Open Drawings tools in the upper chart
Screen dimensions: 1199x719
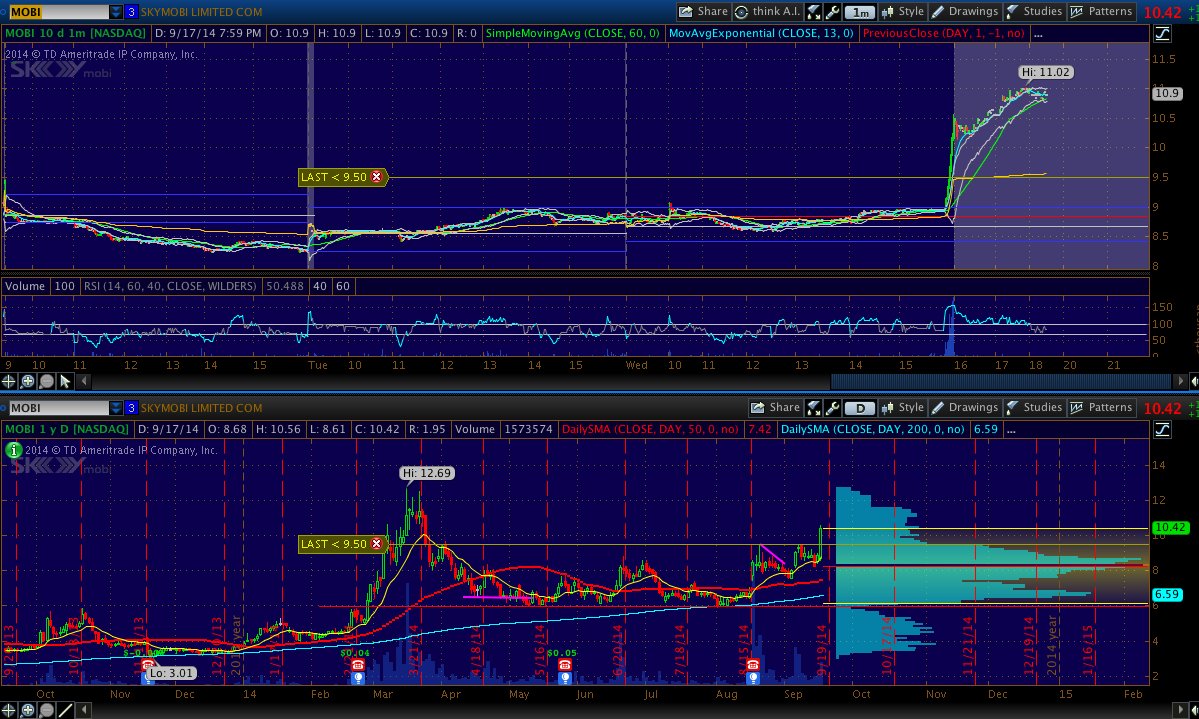pos(964,12)
